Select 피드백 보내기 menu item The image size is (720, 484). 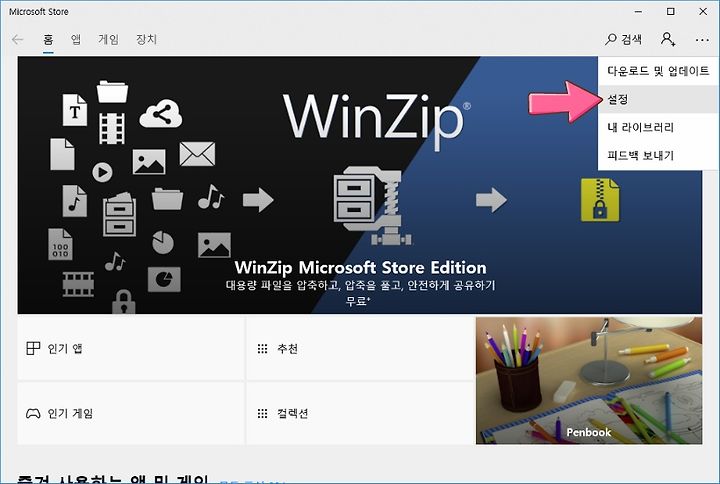pos(658,156)
